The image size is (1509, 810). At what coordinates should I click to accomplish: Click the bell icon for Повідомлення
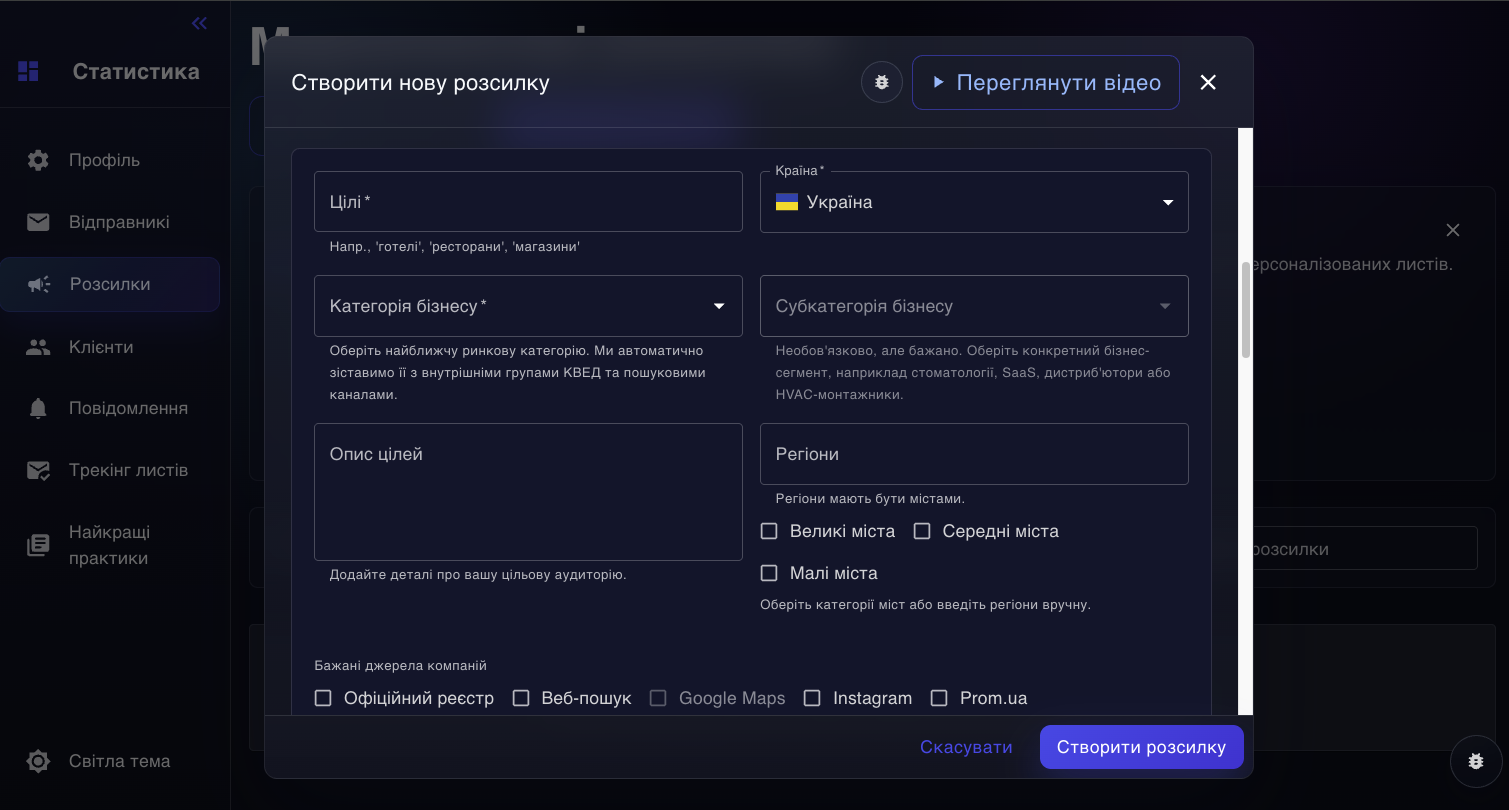click(x=38, y=408)
